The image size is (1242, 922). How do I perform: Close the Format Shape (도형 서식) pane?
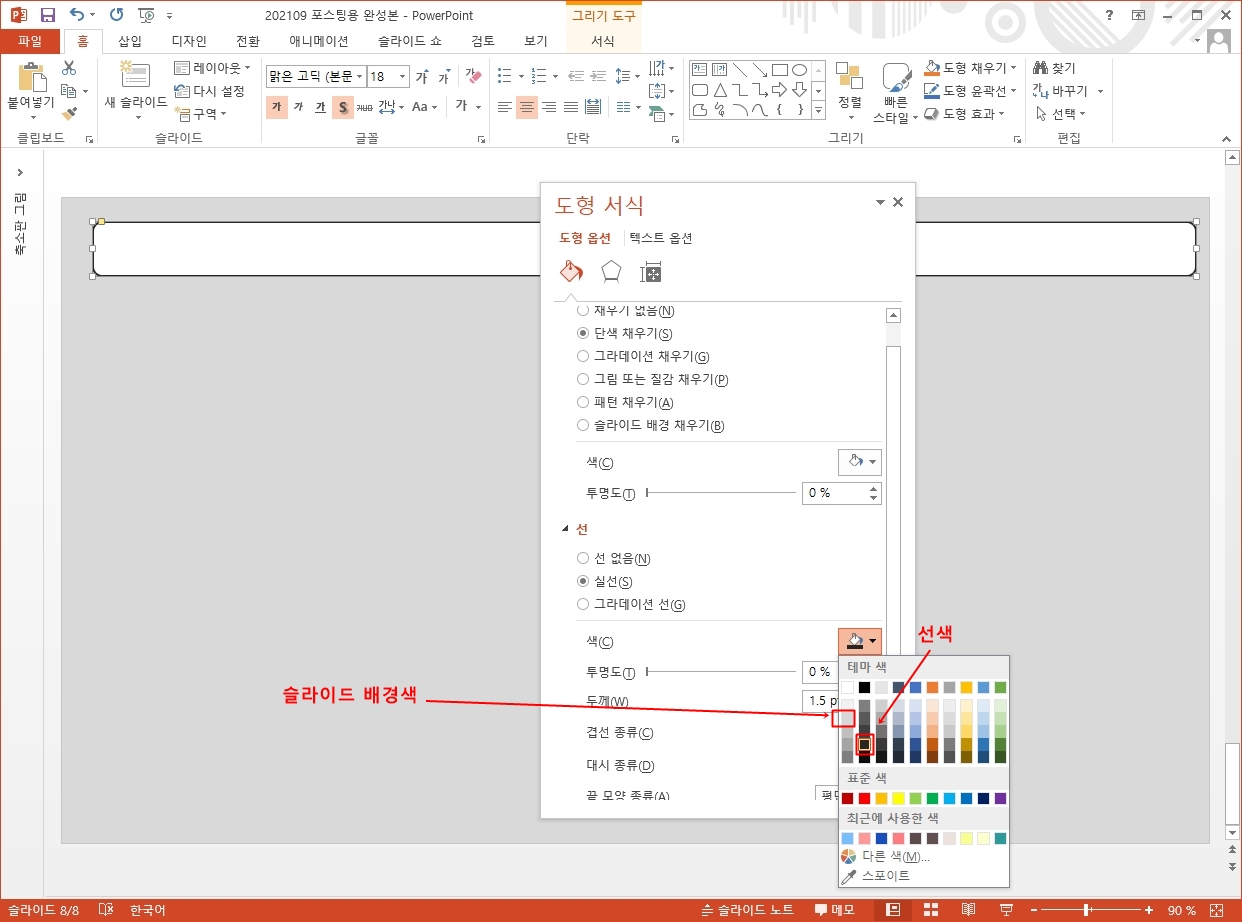pos(897,202)
